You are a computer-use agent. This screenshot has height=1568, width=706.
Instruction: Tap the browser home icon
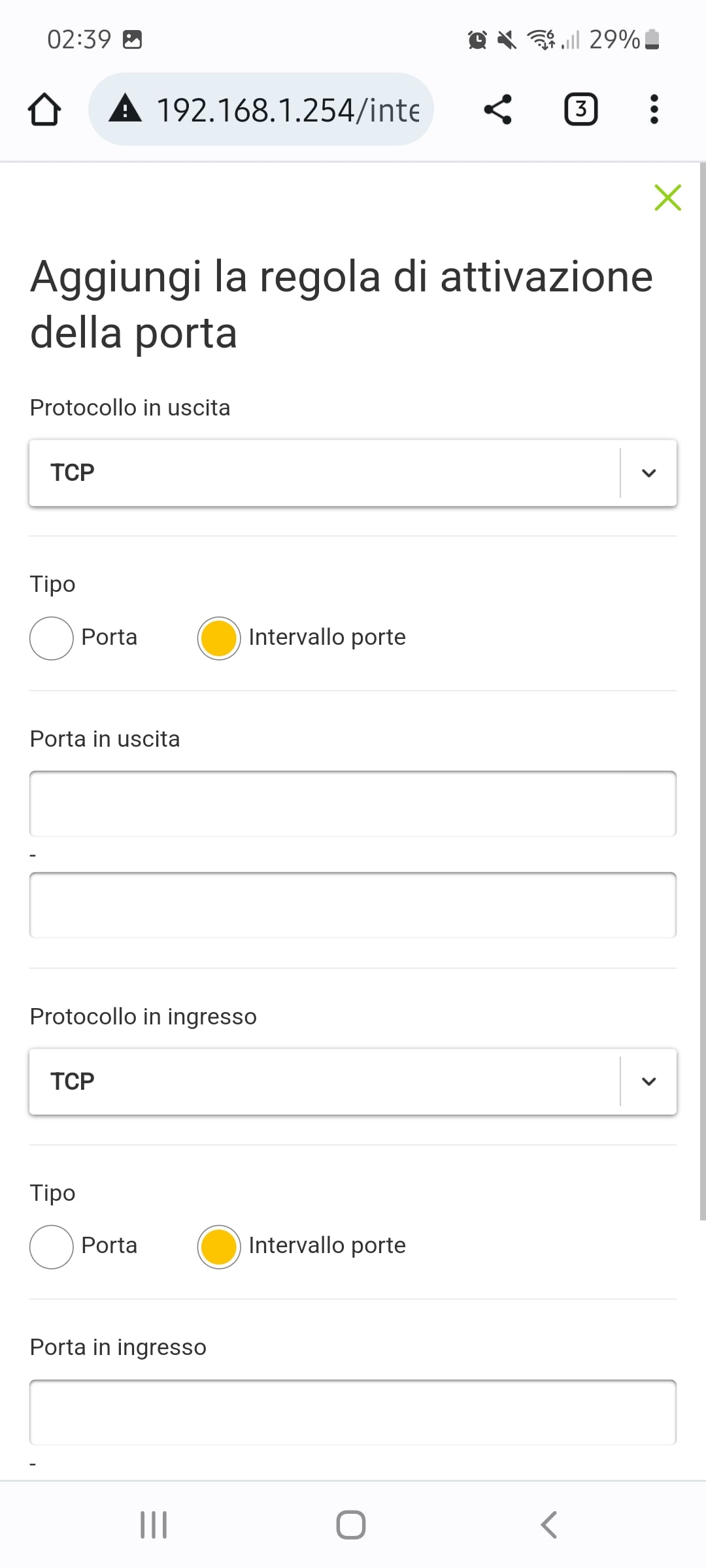point(44,109)
